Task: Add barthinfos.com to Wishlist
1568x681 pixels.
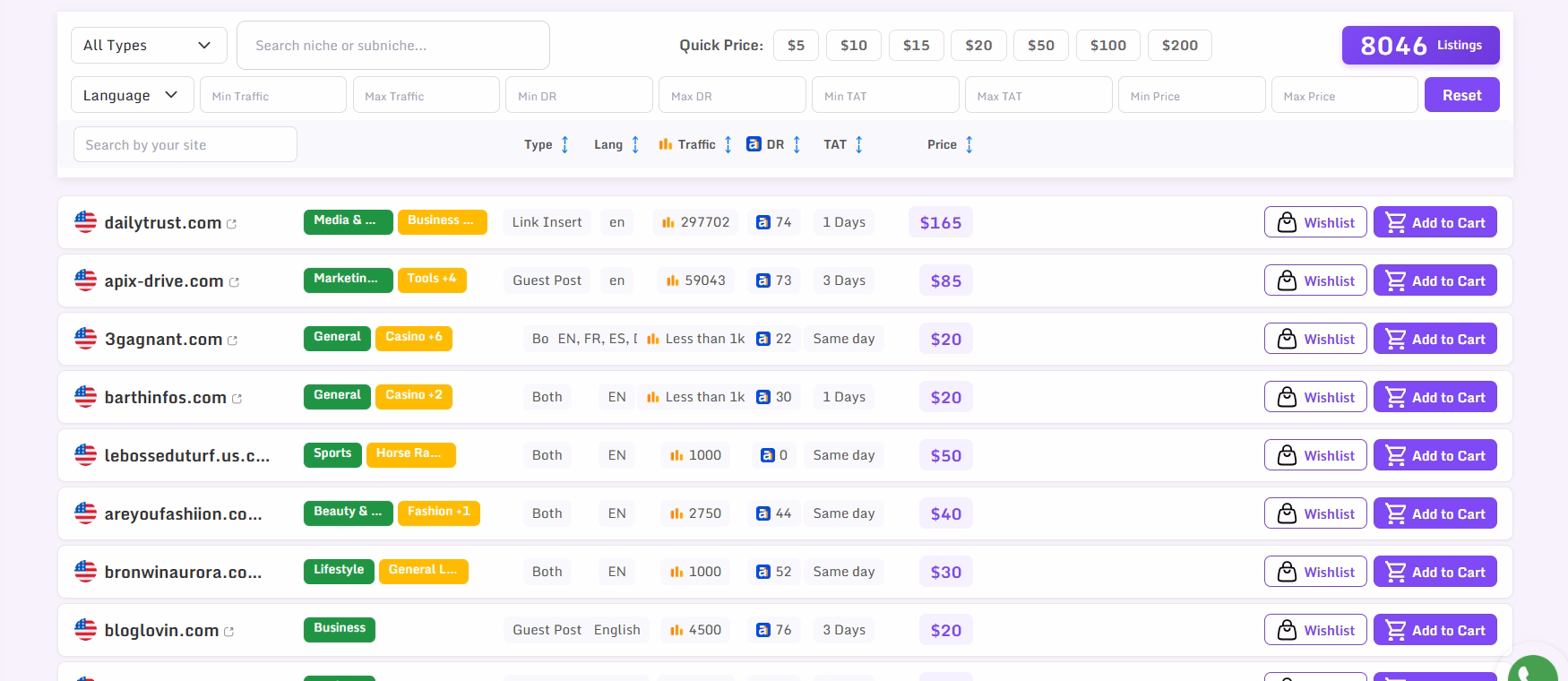Action: click(x=1315, y=397)
